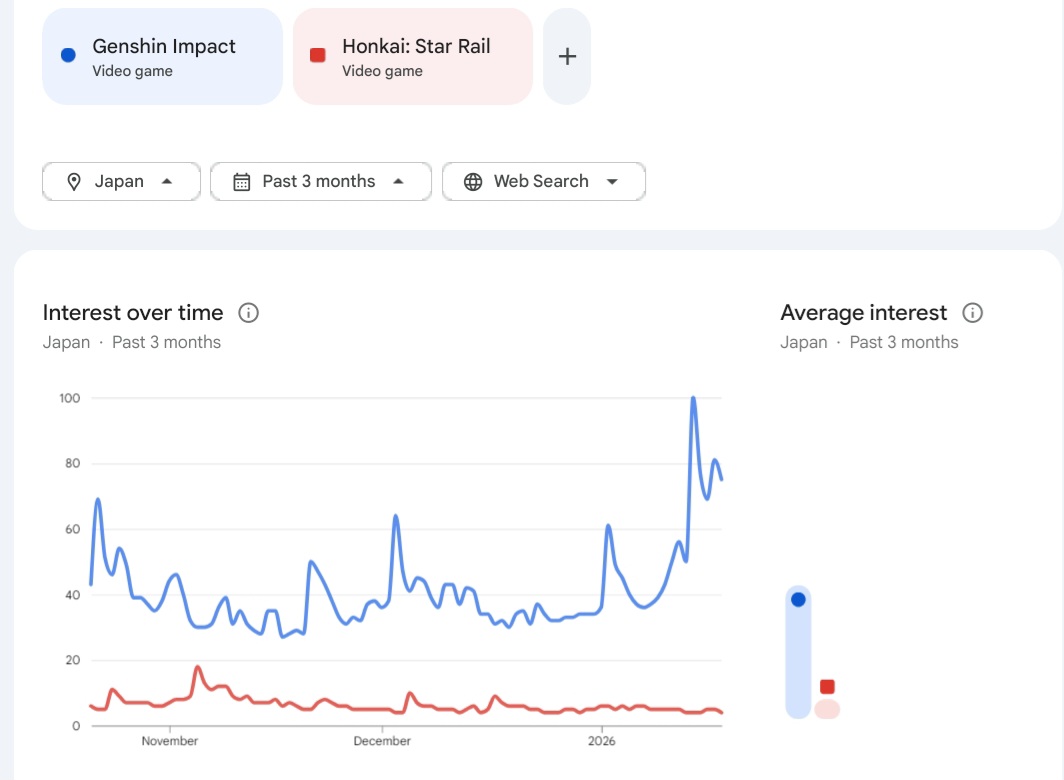Viewport: 1064px width, 780px height.
Task: Click the Interest over time heading
Action: pos(134,313)
